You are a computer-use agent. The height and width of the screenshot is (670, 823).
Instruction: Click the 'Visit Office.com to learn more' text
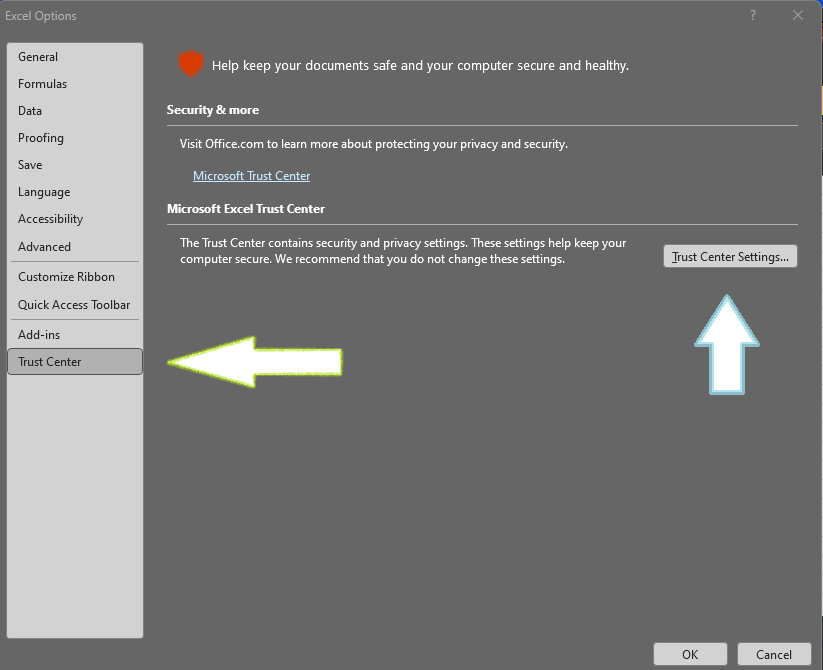pyautogui.click(x=374, y=144)
